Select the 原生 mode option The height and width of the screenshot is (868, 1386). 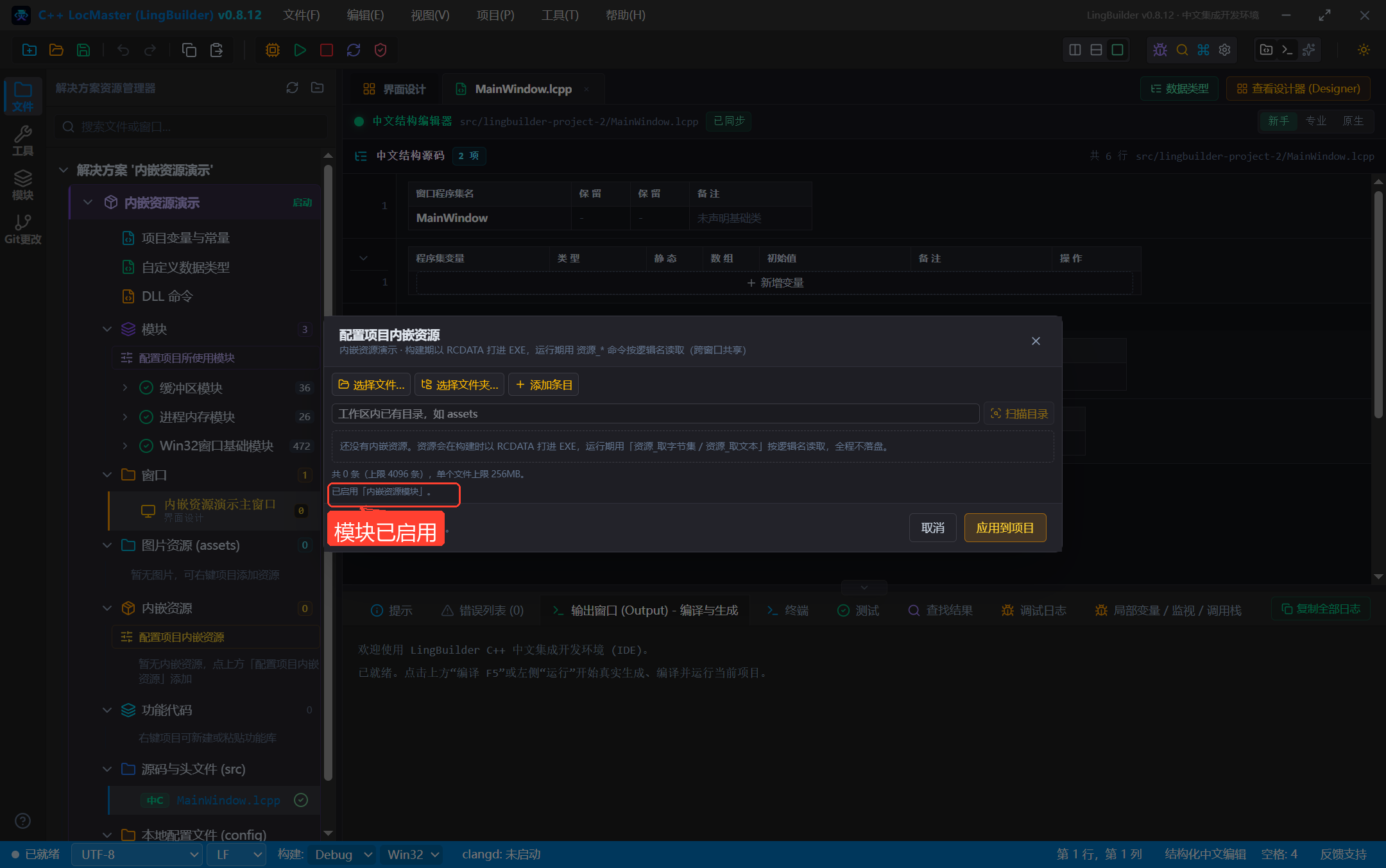coord(1353,121)
